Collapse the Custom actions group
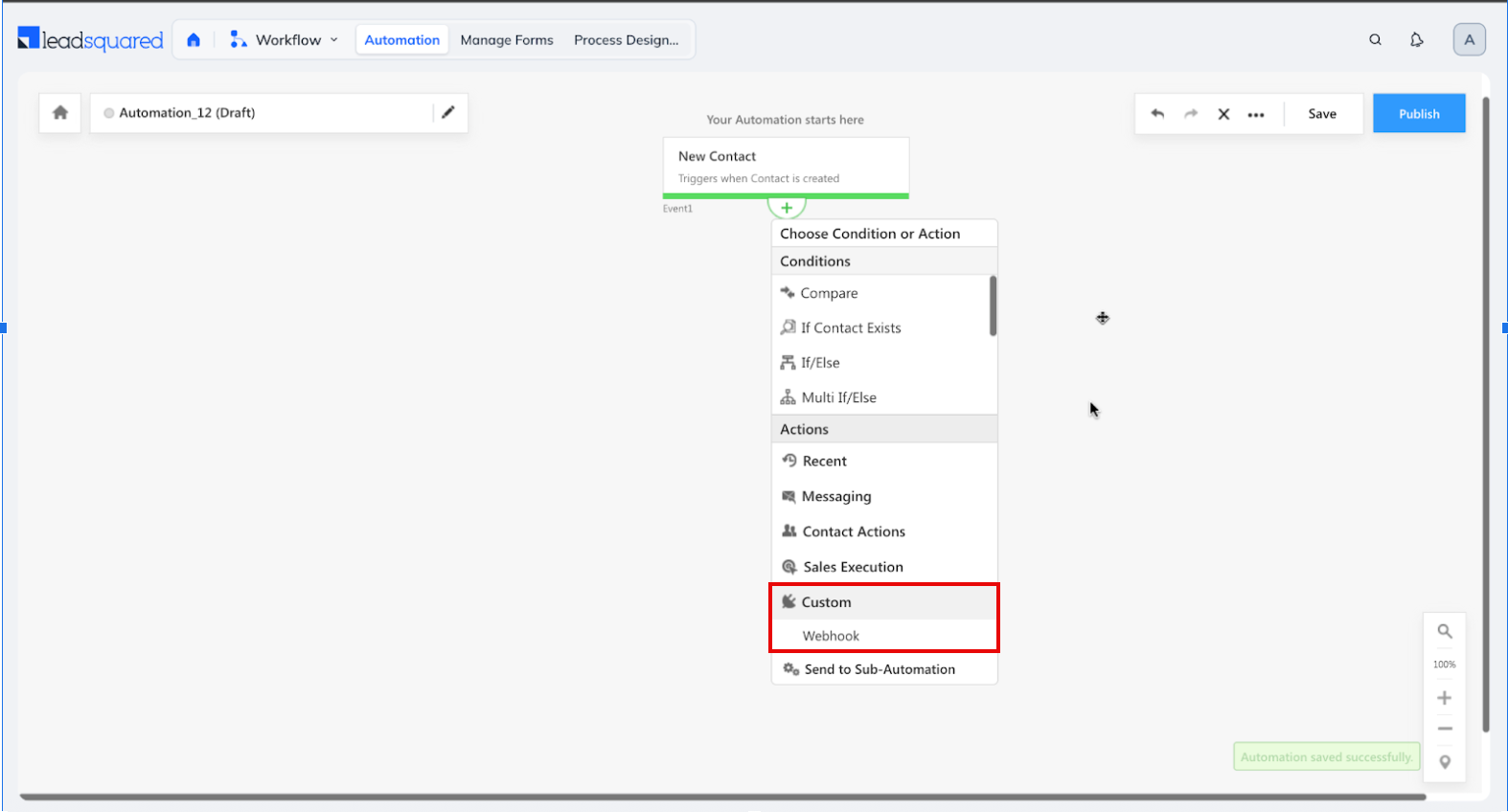Viewport: 1508px width, 812px height. click(884, 602)
